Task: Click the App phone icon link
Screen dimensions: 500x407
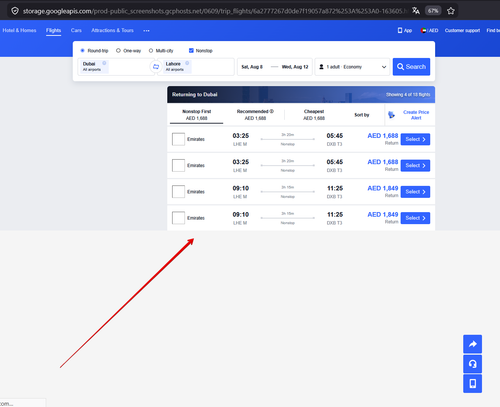Action: point(405,30)
